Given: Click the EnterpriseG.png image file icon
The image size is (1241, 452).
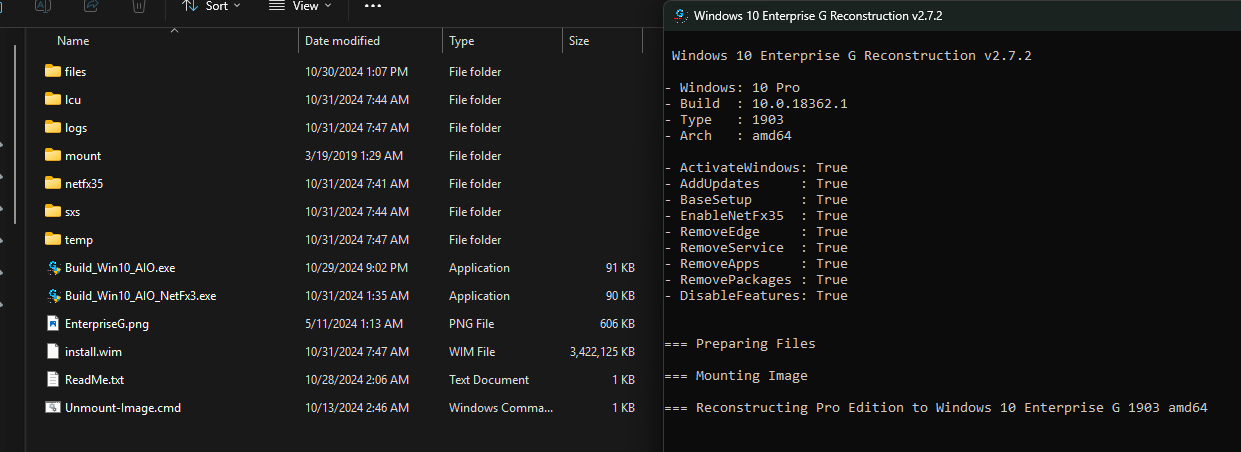Looking at the screenshot, I should coord(53,324).
